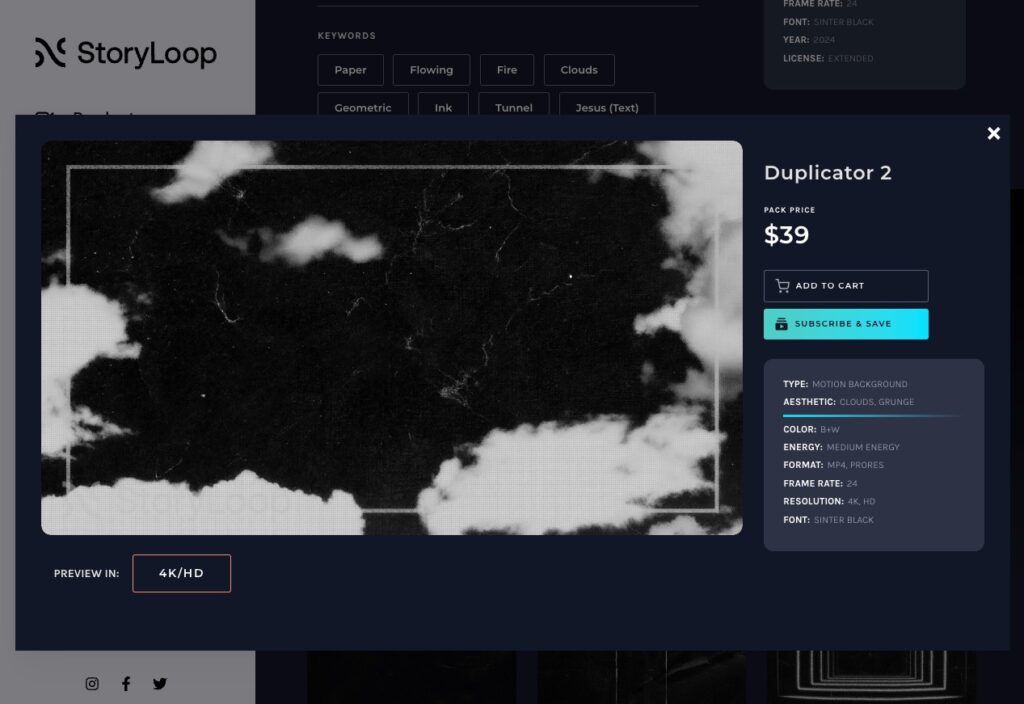The width and height of the screenshot is (1024, 704).
Task: Toggle the 4K/HD preview option
Action: point(181,573)
